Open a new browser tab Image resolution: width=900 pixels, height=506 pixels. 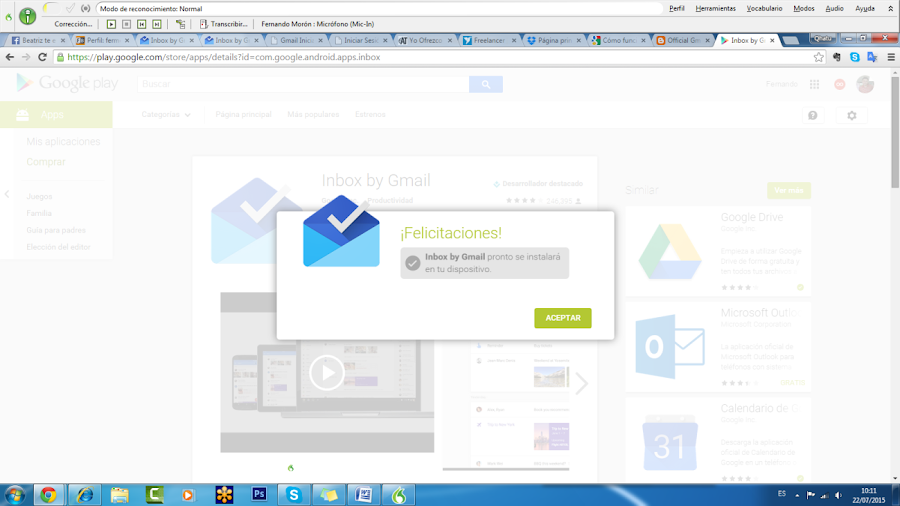tap(790, 40)
